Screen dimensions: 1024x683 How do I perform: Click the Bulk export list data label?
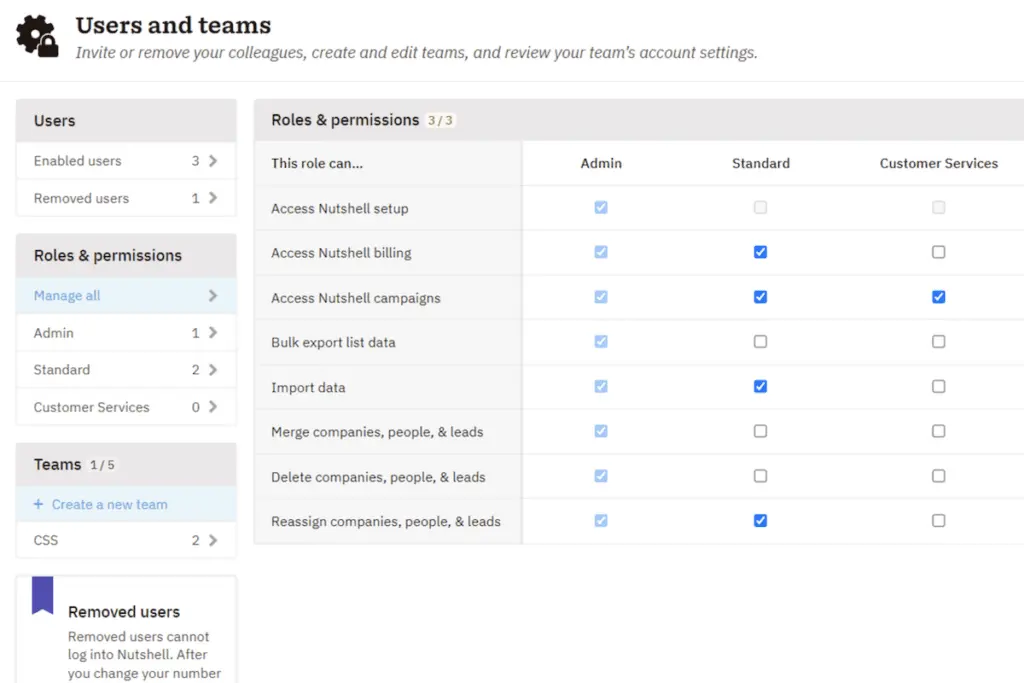point(333,342)
